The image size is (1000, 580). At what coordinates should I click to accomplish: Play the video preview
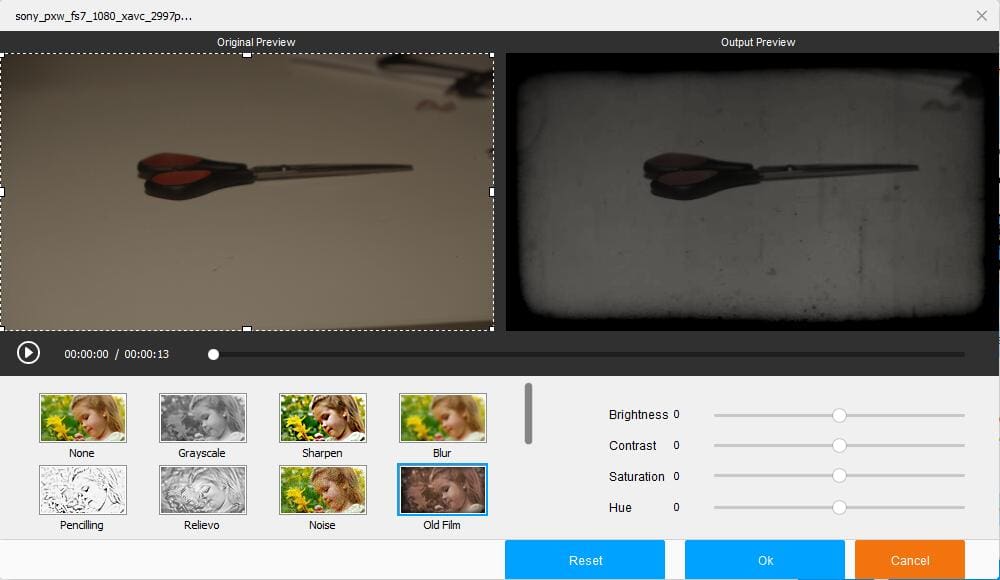[x=28, y=352]
